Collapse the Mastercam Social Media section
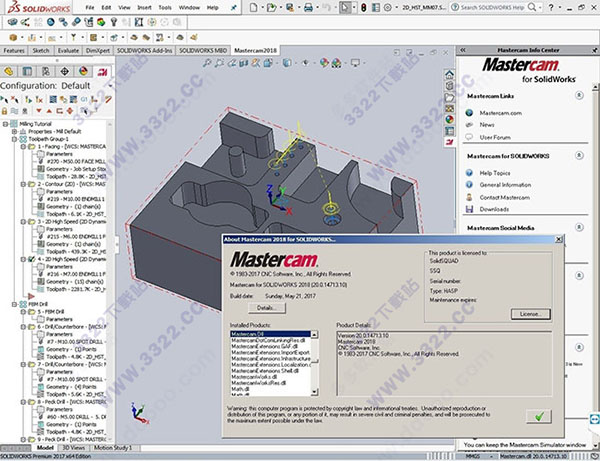The image size is (600, 461). click(x=579, y=227)
